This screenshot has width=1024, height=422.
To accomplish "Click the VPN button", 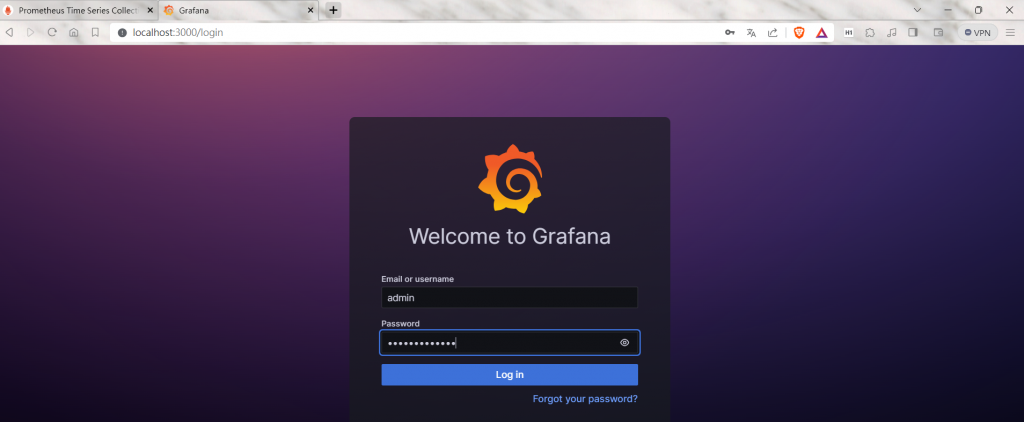I will (x=977, y=32).
